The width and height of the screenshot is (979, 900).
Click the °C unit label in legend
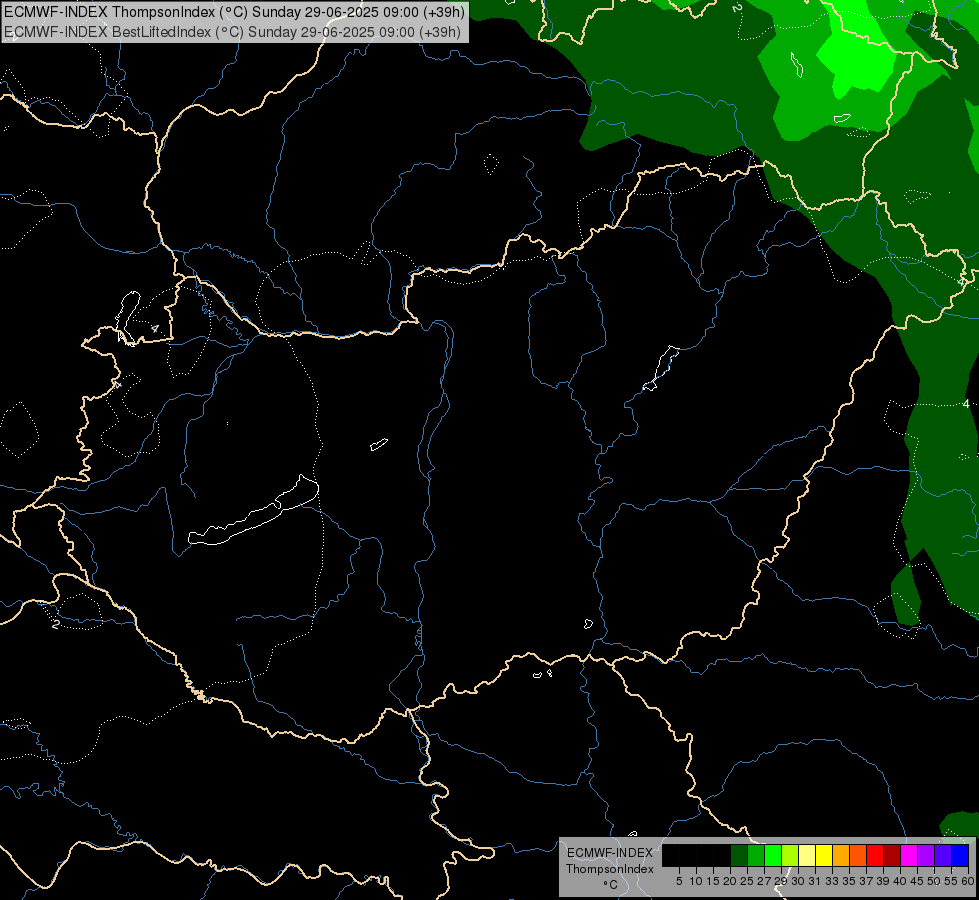(610, 884)
